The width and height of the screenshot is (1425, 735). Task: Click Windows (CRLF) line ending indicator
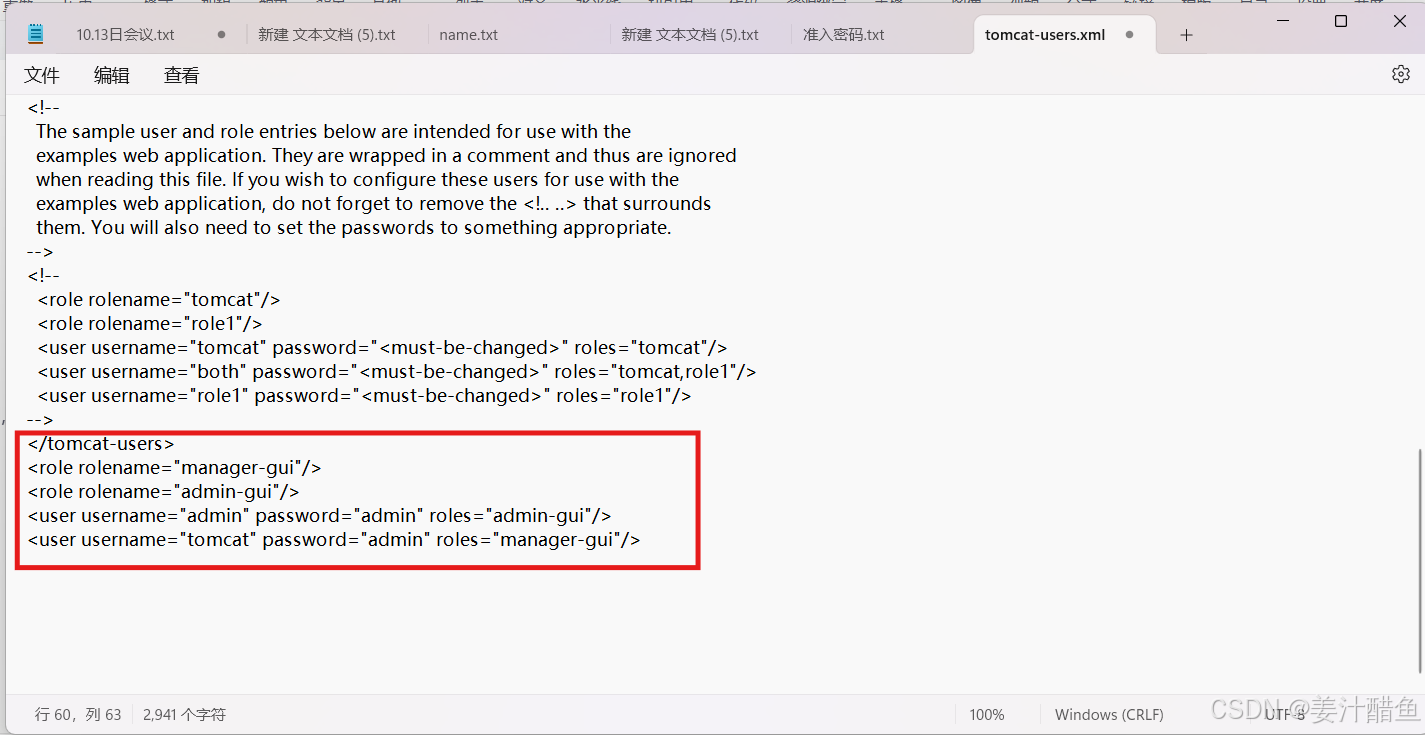pos(1109,715)
